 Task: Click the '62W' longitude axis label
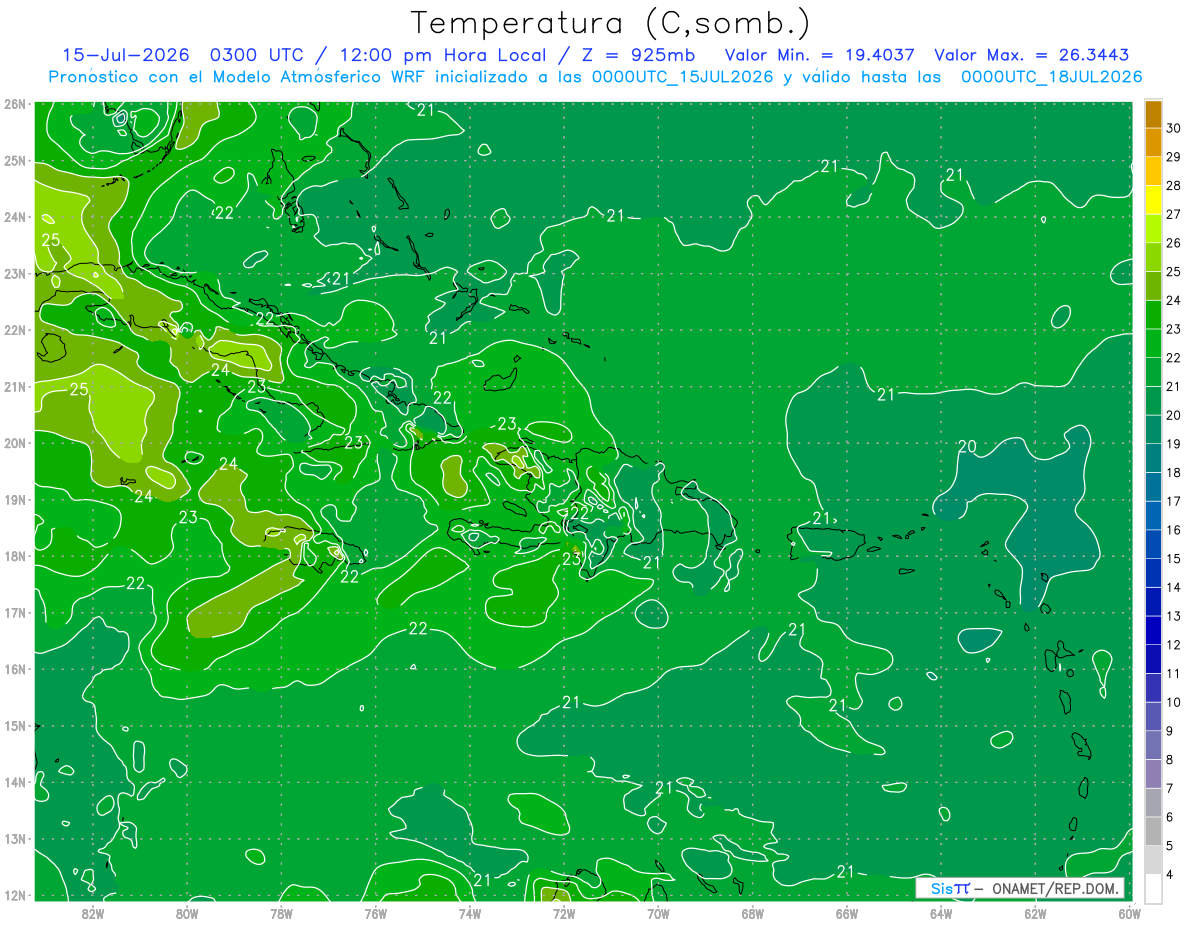point(1035,913)
